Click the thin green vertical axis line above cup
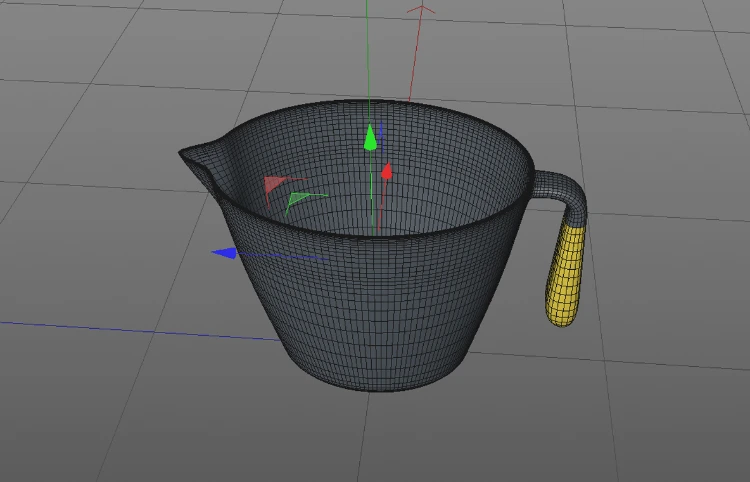 368,50
